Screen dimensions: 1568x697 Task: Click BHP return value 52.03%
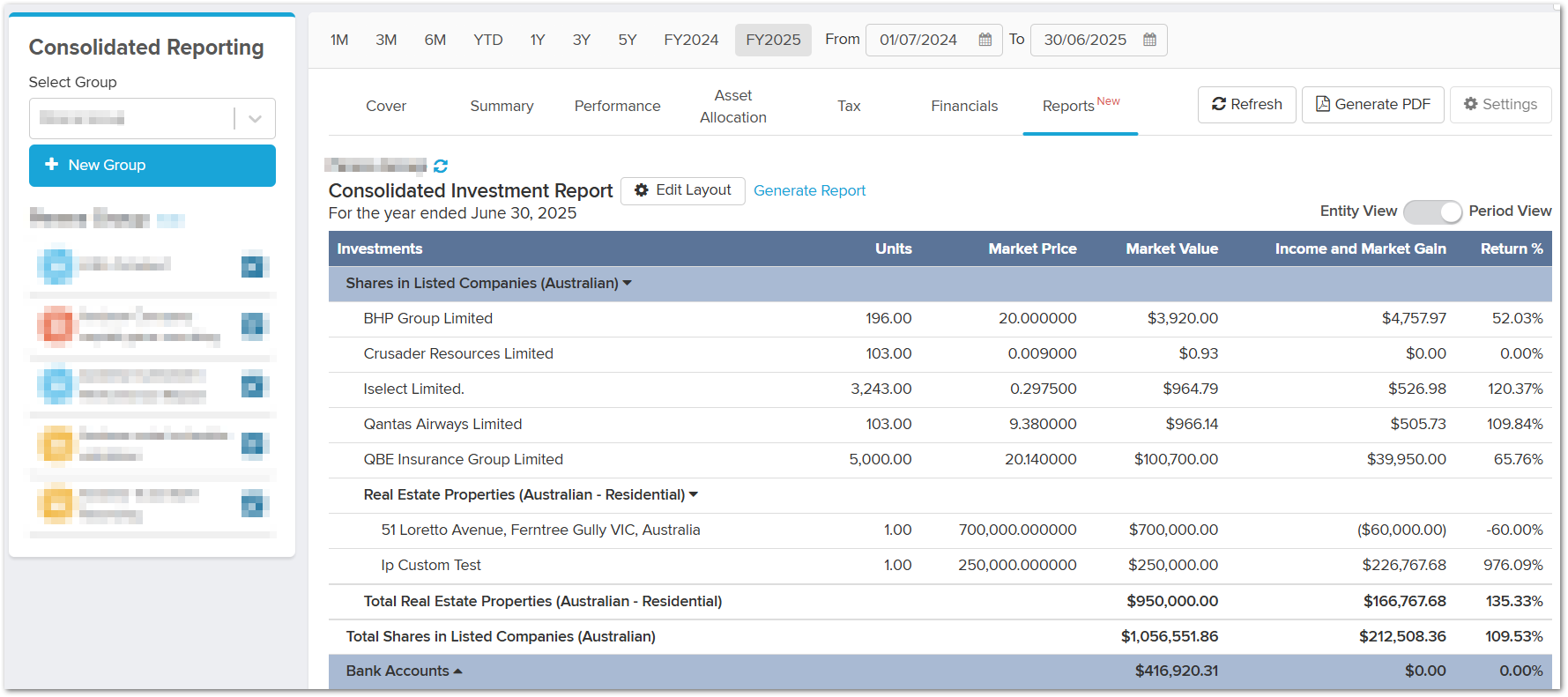(1517, 319)
